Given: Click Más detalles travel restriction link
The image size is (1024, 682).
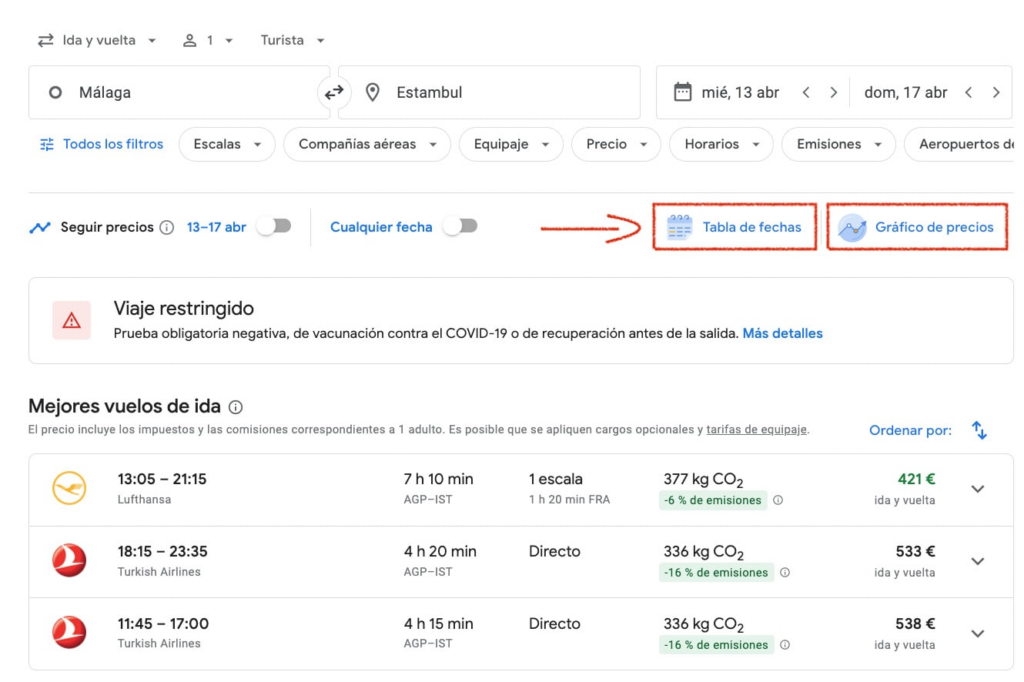Looking at the screenshot, I should point(782,334).
